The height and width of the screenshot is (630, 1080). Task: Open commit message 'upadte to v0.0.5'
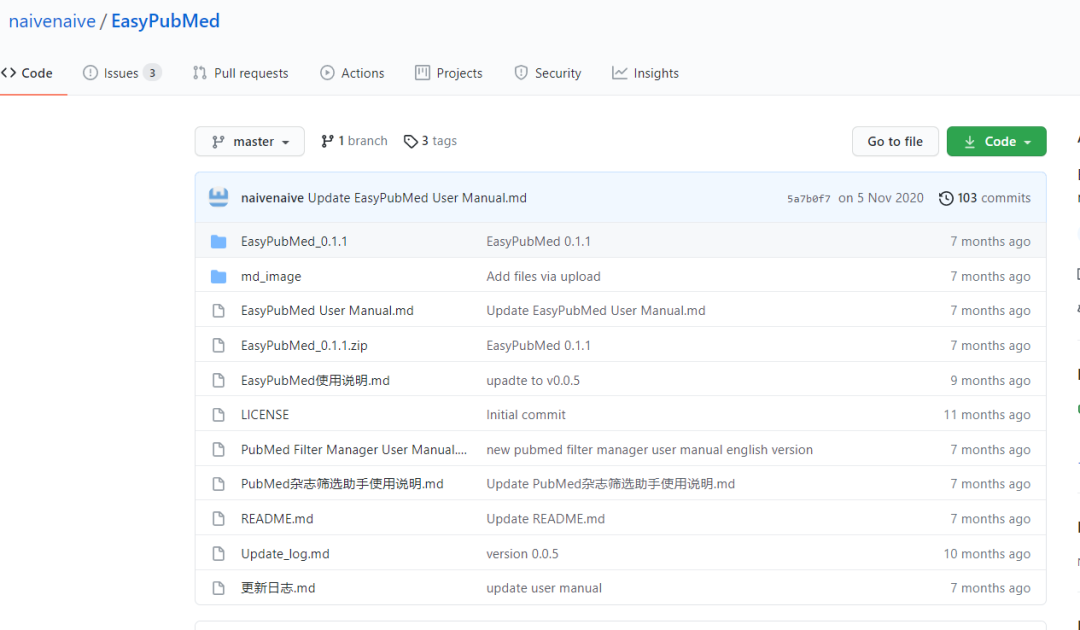point(532,380)
